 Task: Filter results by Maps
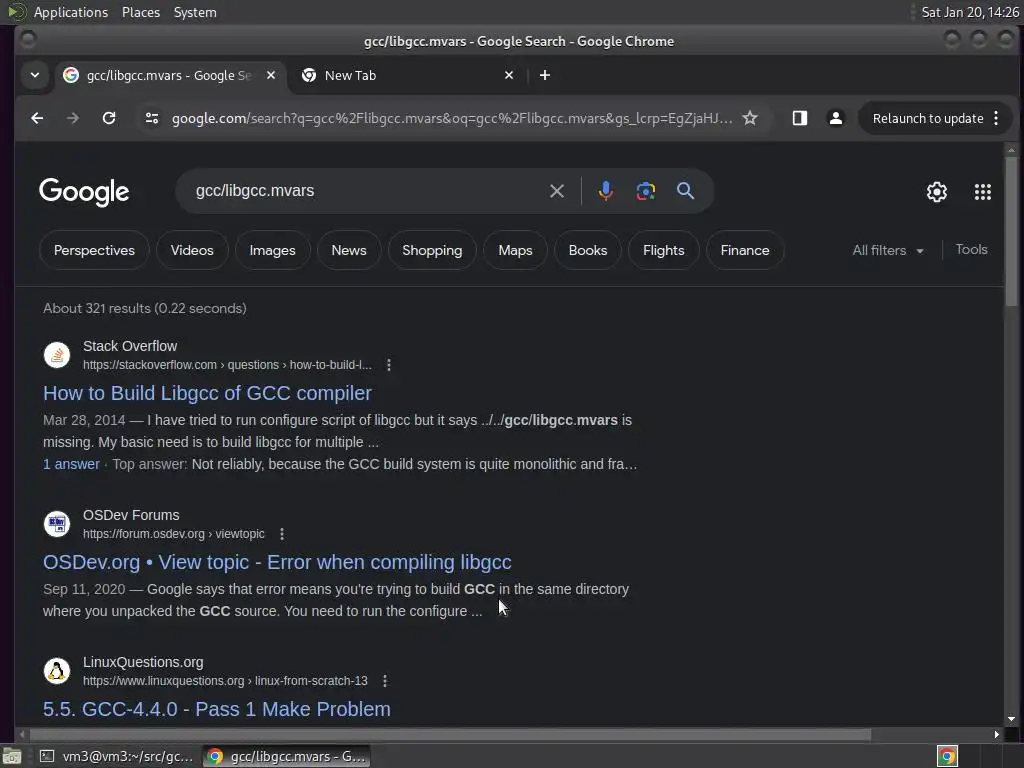click(x=515, y=250)
